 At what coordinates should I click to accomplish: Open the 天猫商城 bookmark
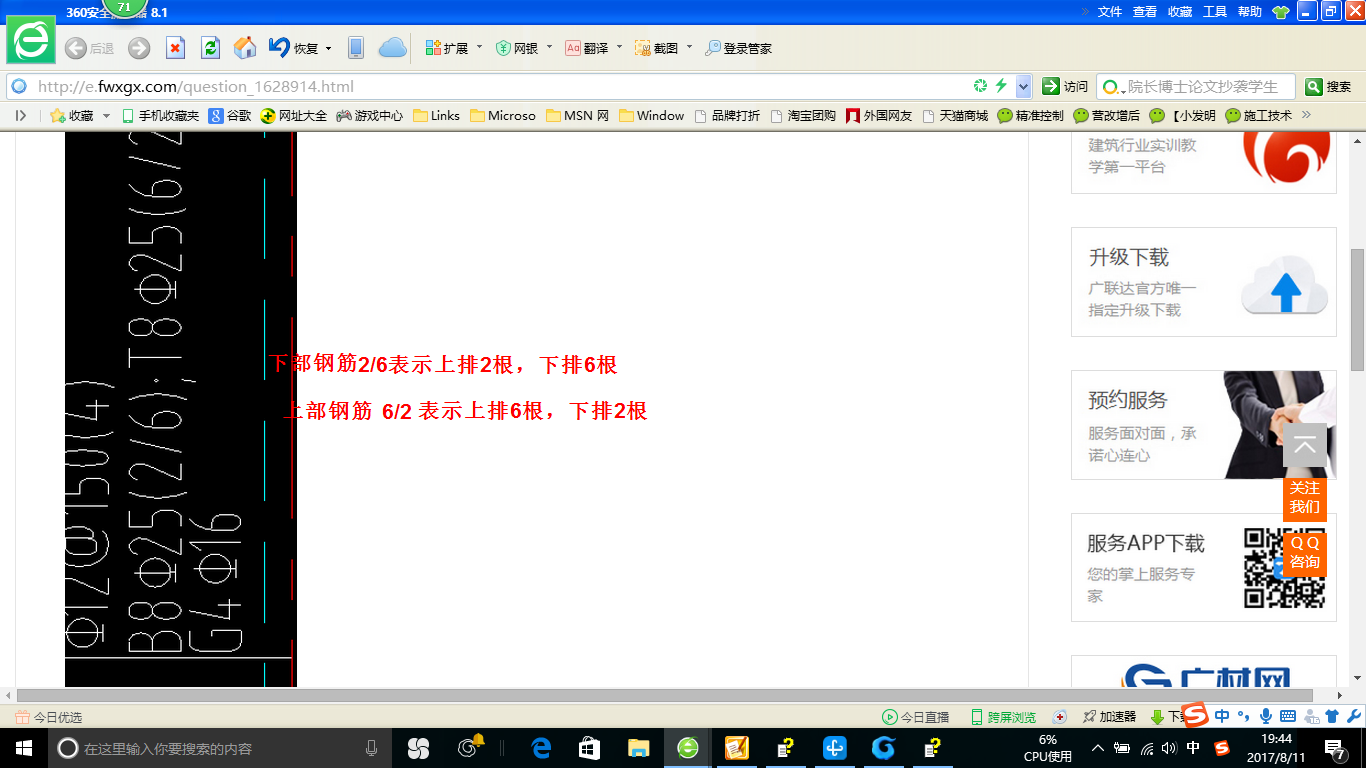click(955, 116)
